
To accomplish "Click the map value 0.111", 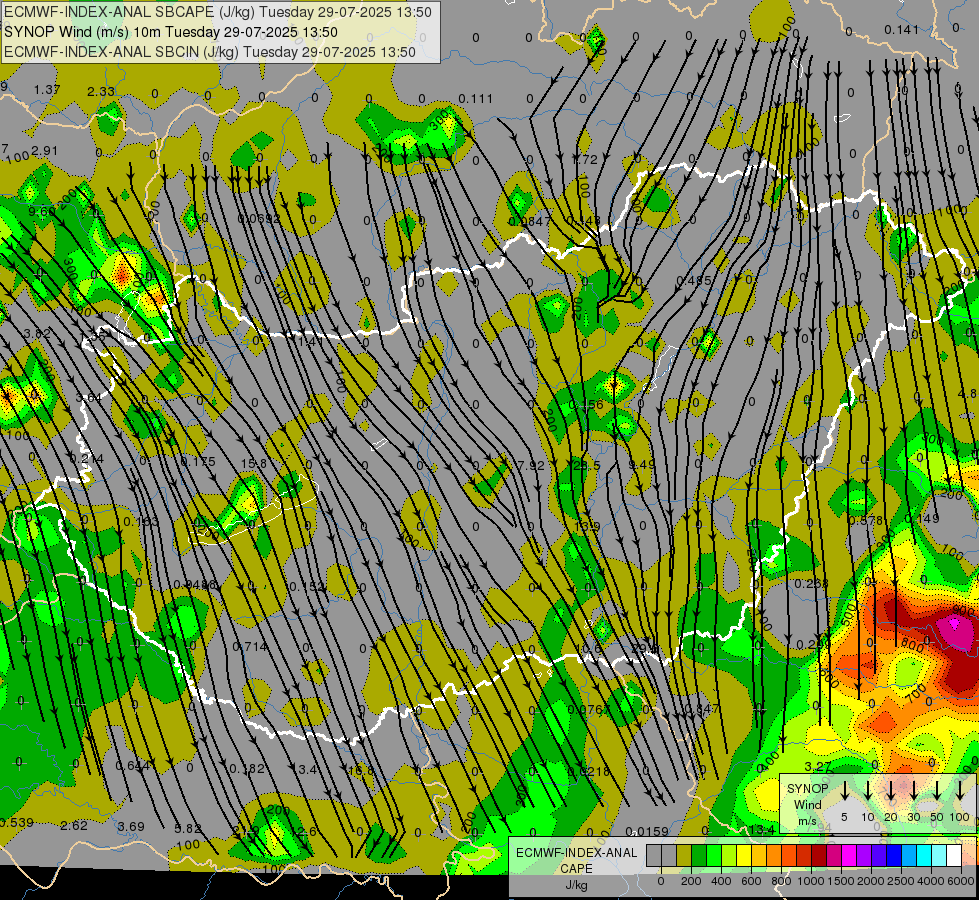I will pyautogui.click(x=476, y=99).
